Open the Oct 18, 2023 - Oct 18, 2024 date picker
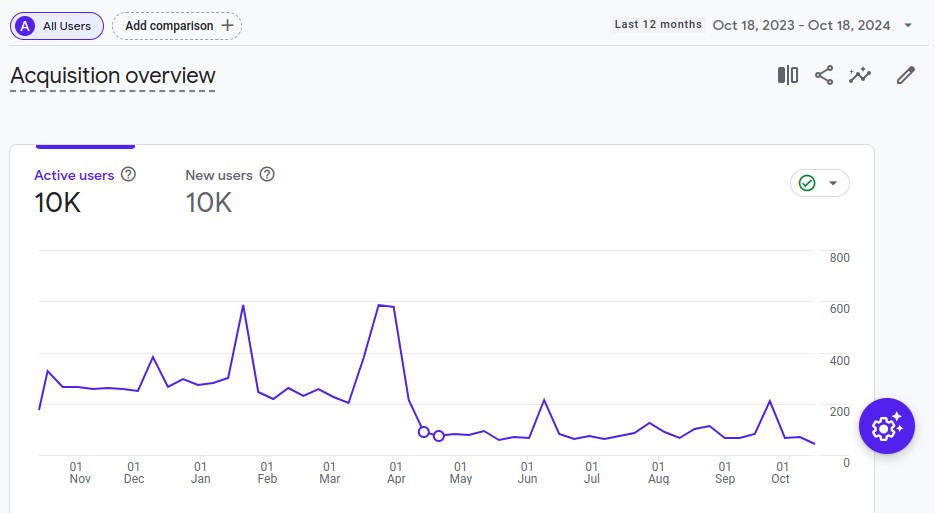 pyautogui.click(x=801, y=25)
